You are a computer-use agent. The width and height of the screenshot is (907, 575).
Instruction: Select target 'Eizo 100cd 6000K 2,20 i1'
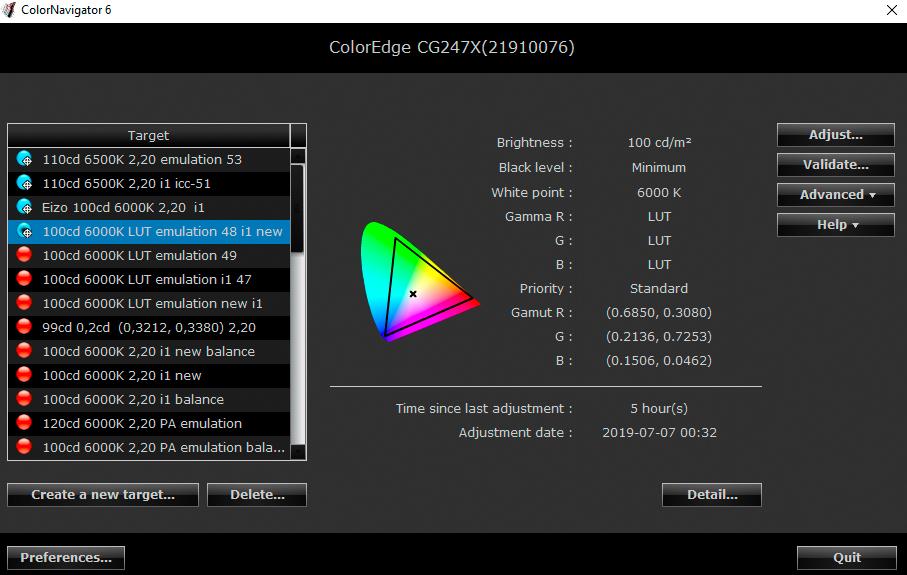click(x=149, y=208)
